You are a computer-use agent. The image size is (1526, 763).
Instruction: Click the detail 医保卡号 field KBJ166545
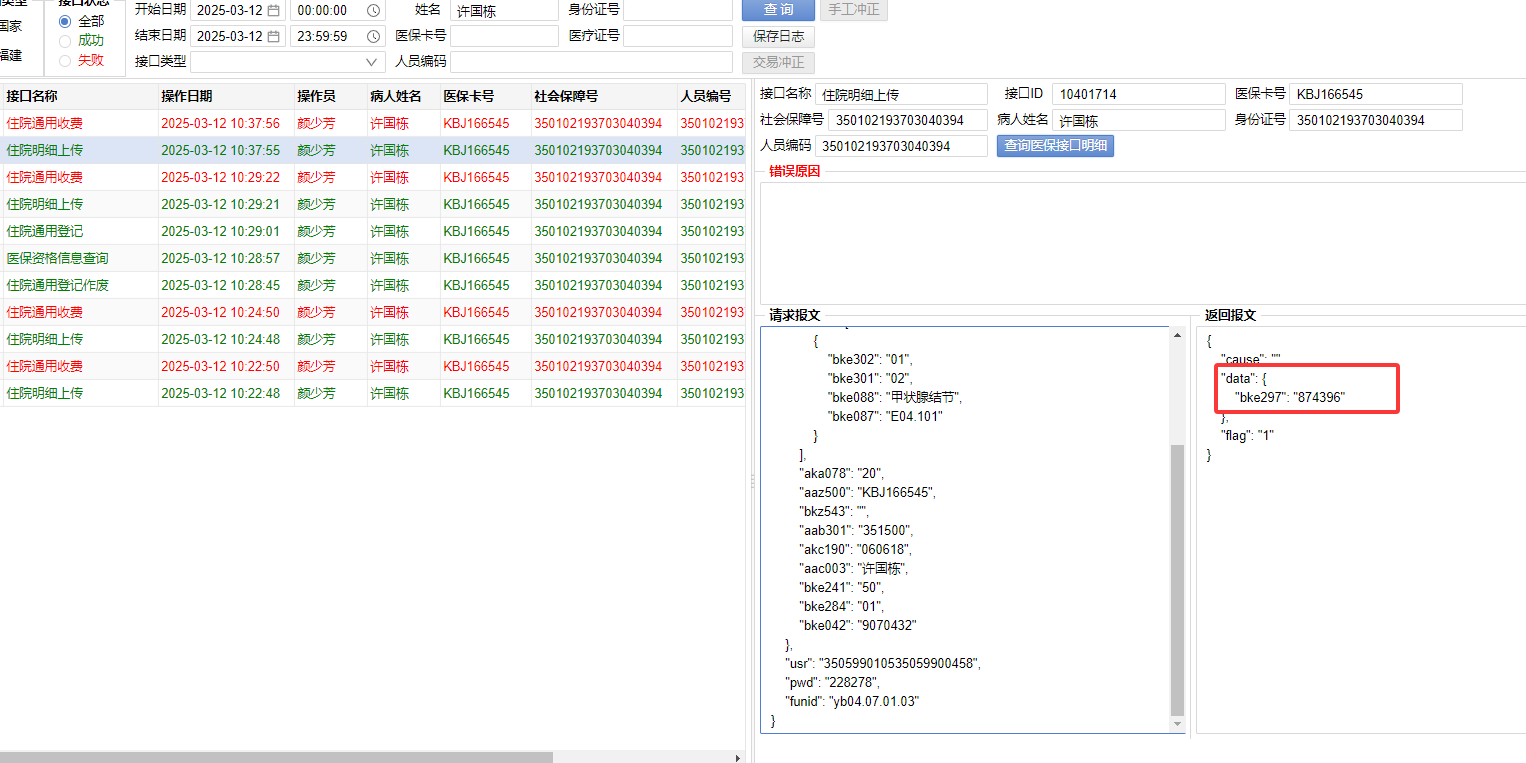(x=1376, y=94)
